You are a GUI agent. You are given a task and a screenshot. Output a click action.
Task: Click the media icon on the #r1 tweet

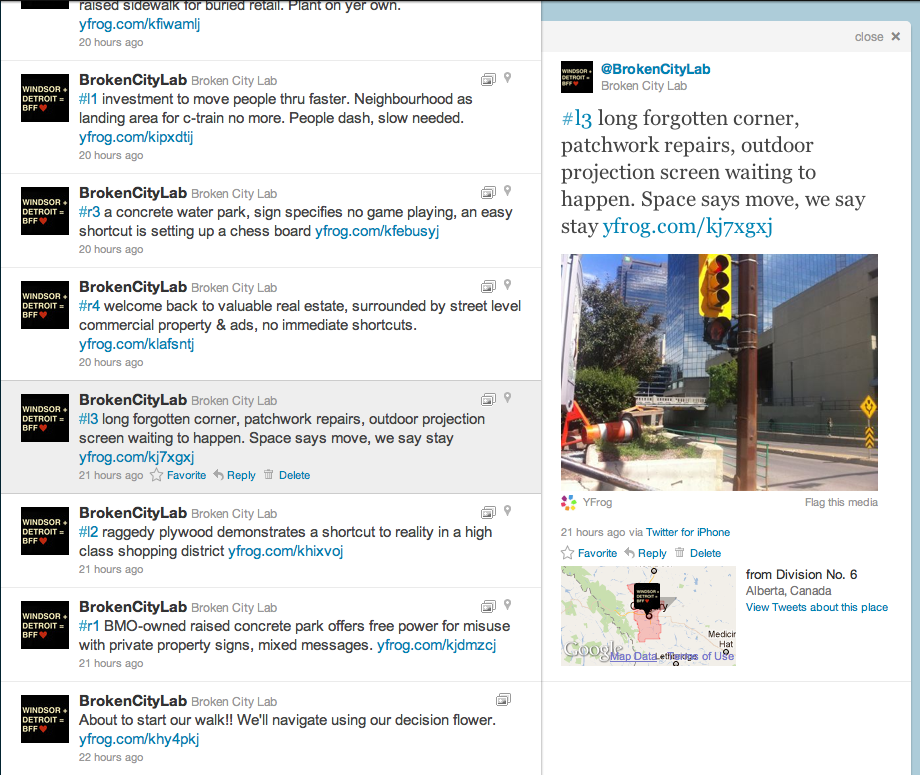[489, 605]
